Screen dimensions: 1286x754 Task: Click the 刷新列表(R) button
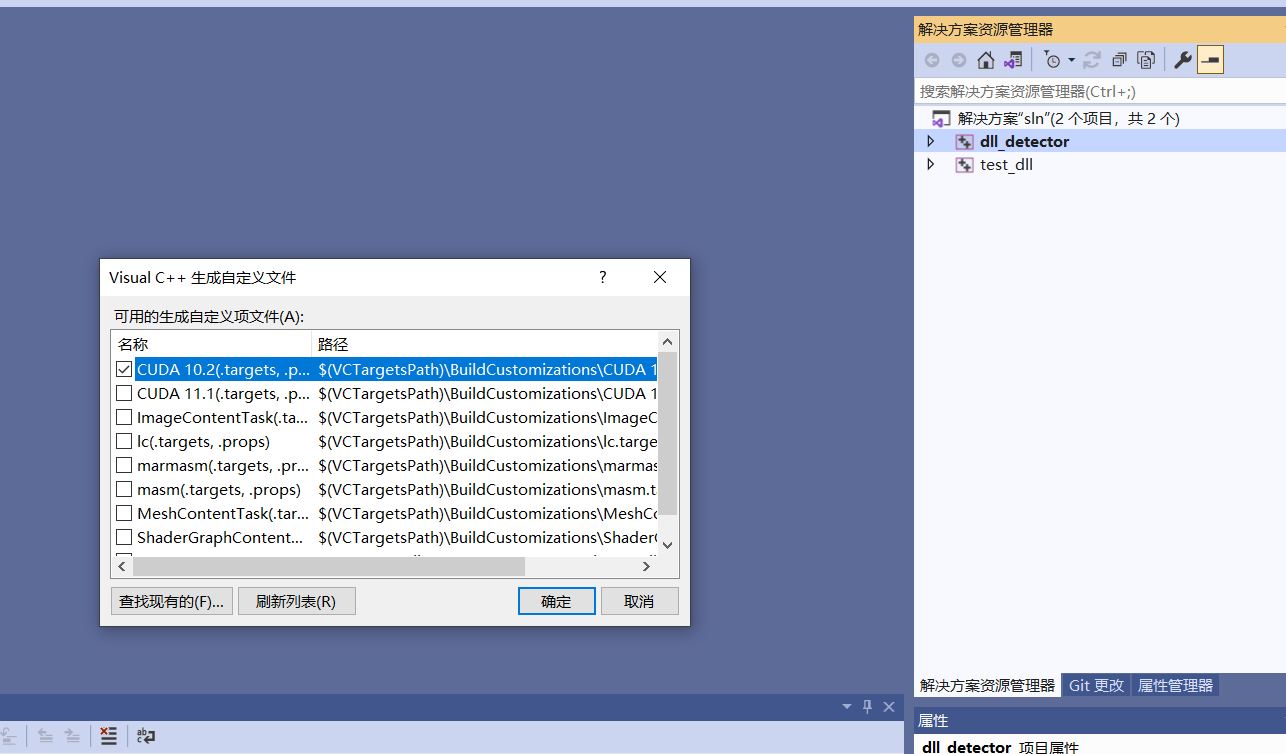[x=296, y=601]
